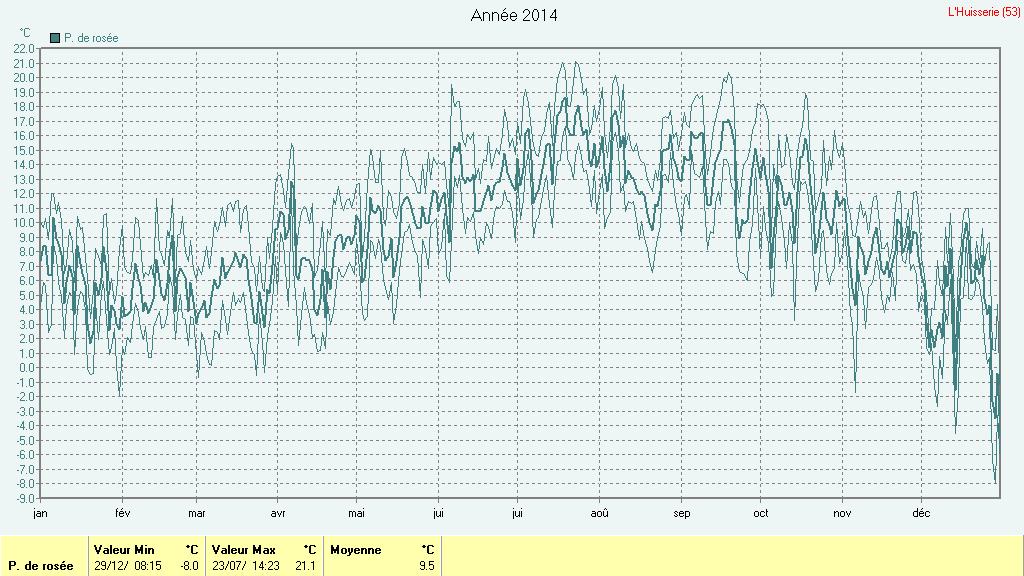Screen dimensions: 1024x576
Task: Select the 20.0 temperature axis label
Action: 24,78
